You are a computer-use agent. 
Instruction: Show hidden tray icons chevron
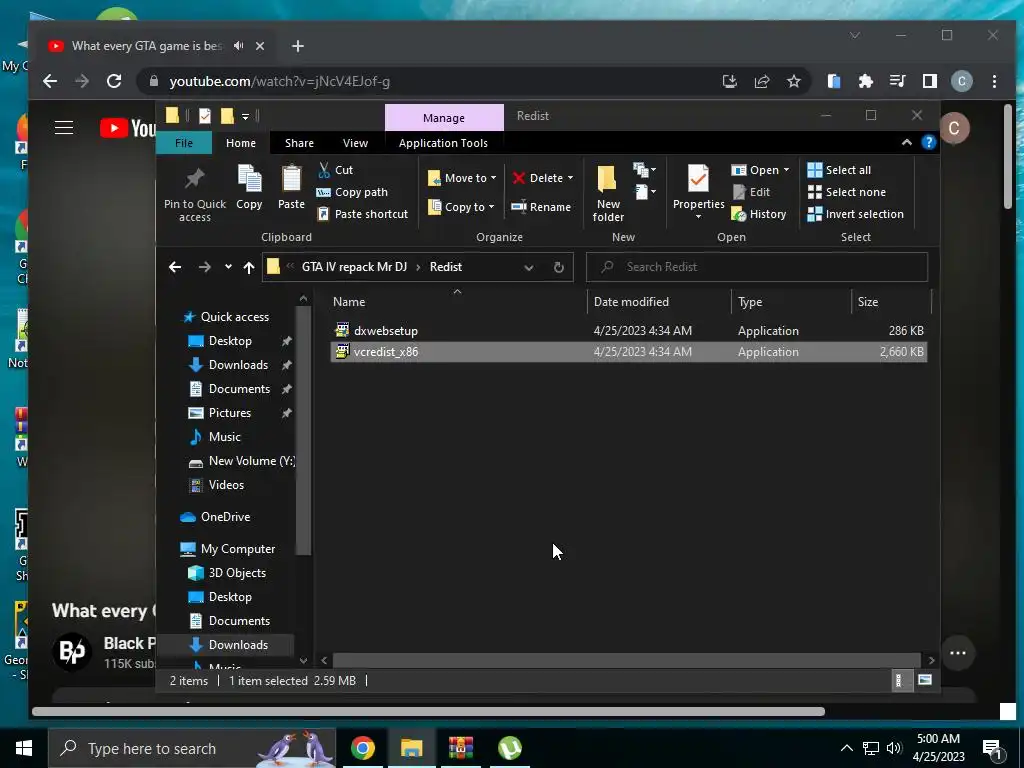pos(846,748)
